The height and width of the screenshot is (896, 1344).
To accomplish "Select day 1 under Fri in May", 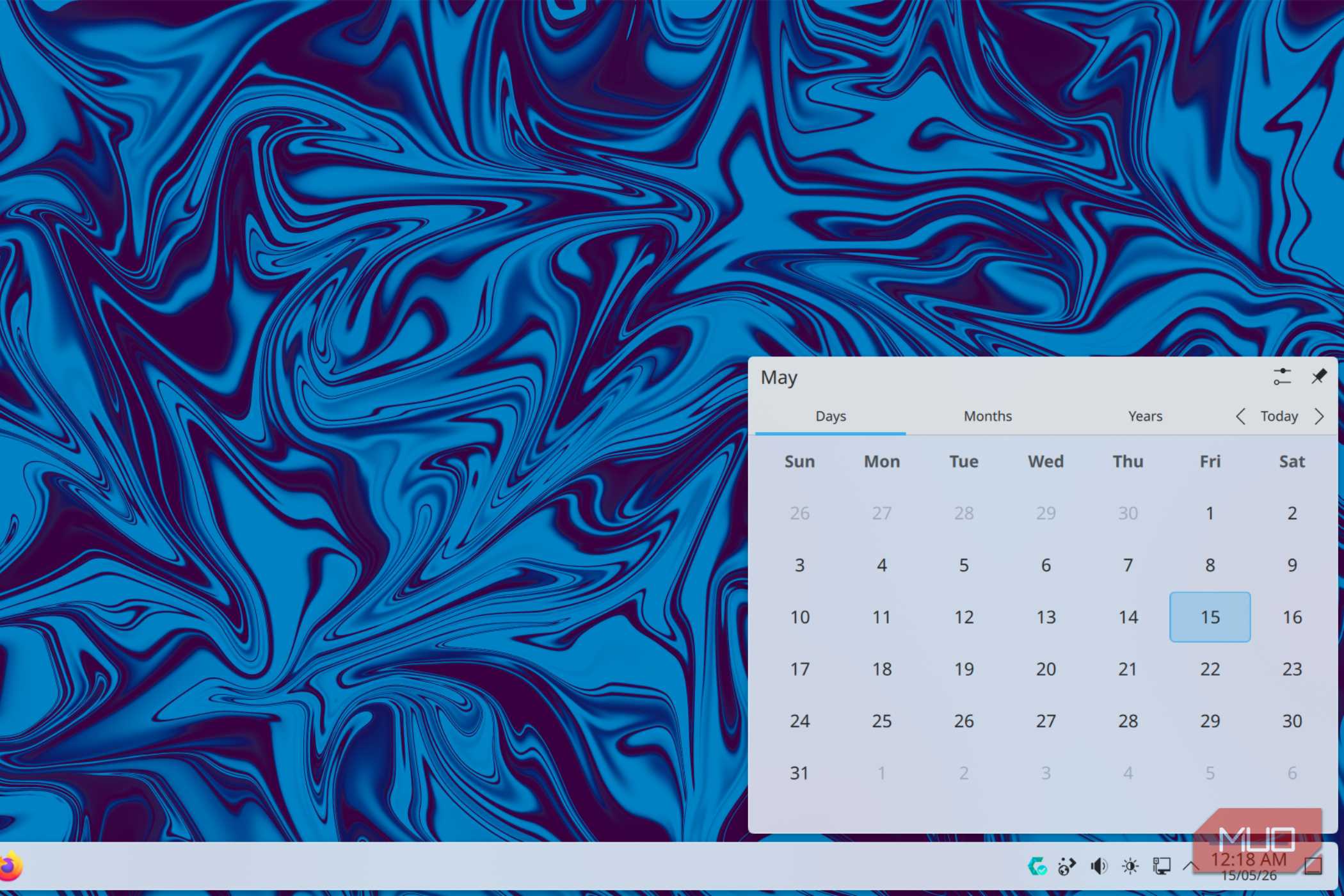I will (1210, 513).
